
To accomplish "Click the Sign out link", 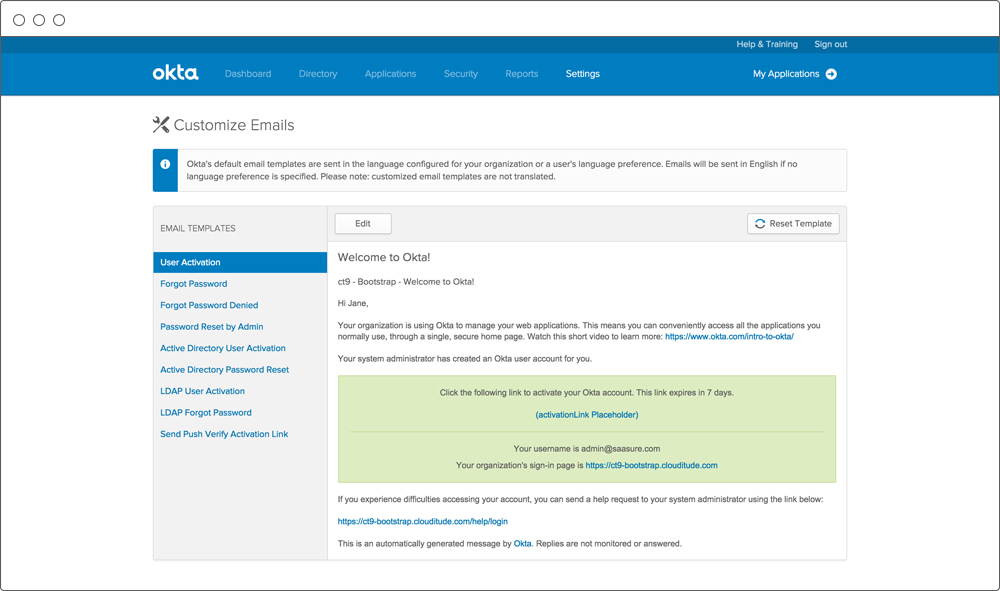I will pyautogui.click(x=830, y=44).
